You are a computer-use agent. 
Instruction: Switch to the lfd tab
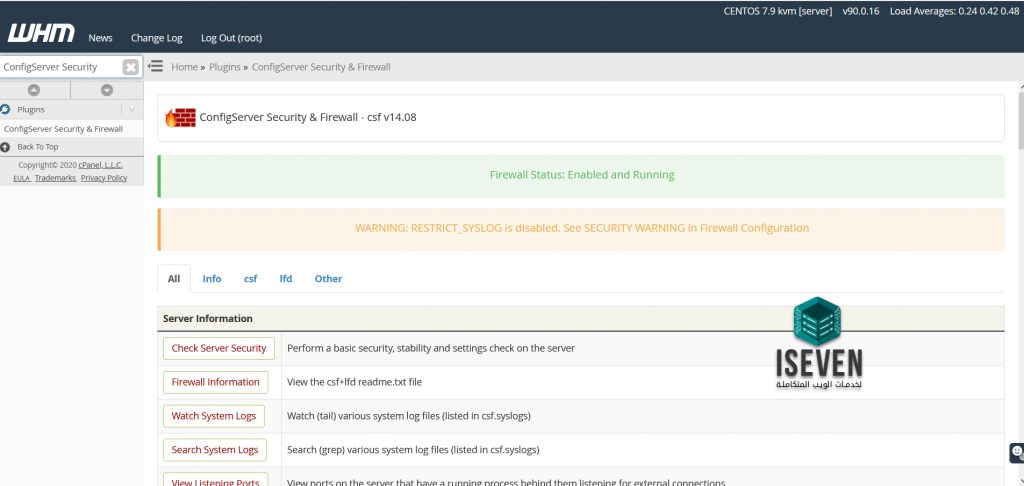click(x=286, y=278)
